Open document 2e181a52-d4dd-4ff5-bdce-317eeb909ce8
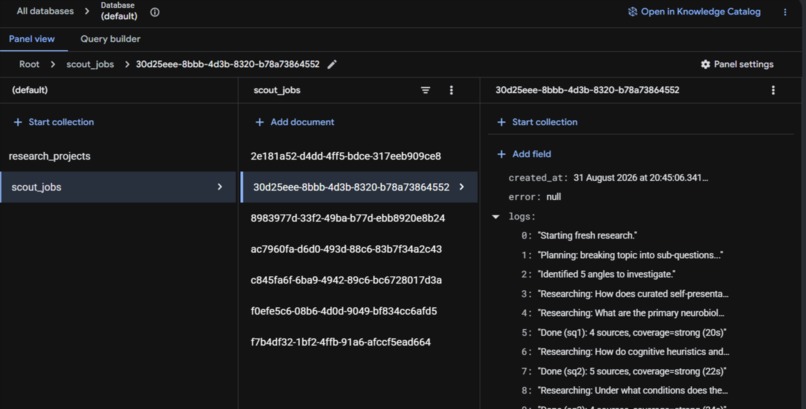The height and width of the screenshot is (409, 806). (359, 156)
